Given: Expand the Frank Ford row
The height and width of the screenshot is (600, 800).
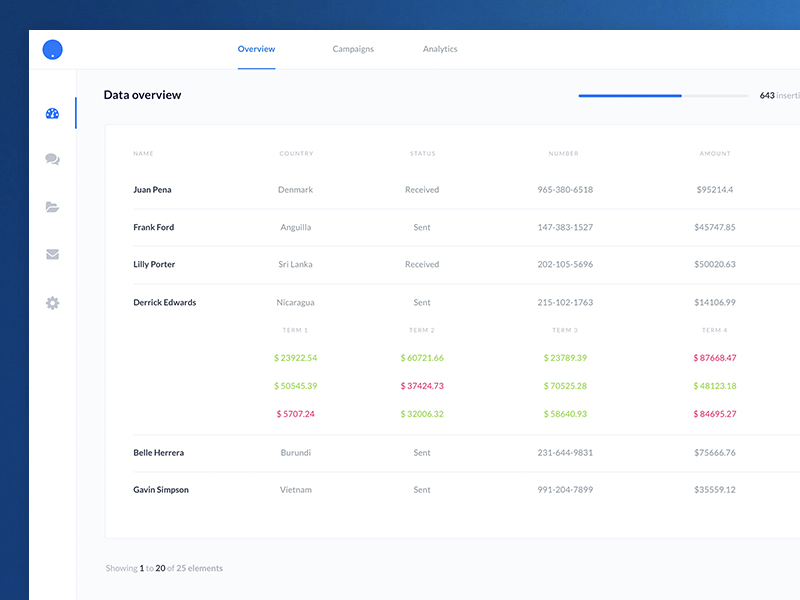Looking at the screenshot, I should [153, 227].
